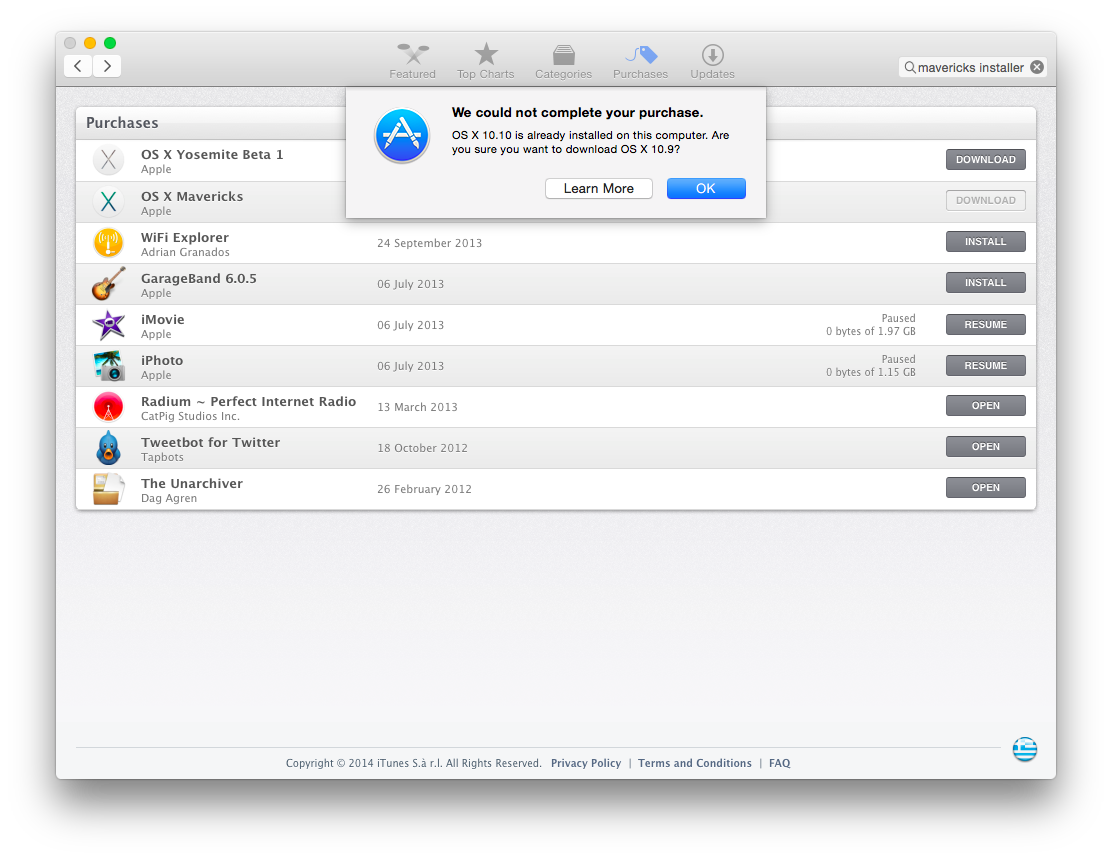The width and height of the screenshot is (1112, 859).
Task: Click the iPhoto app icon
Action: pos(109,366)
